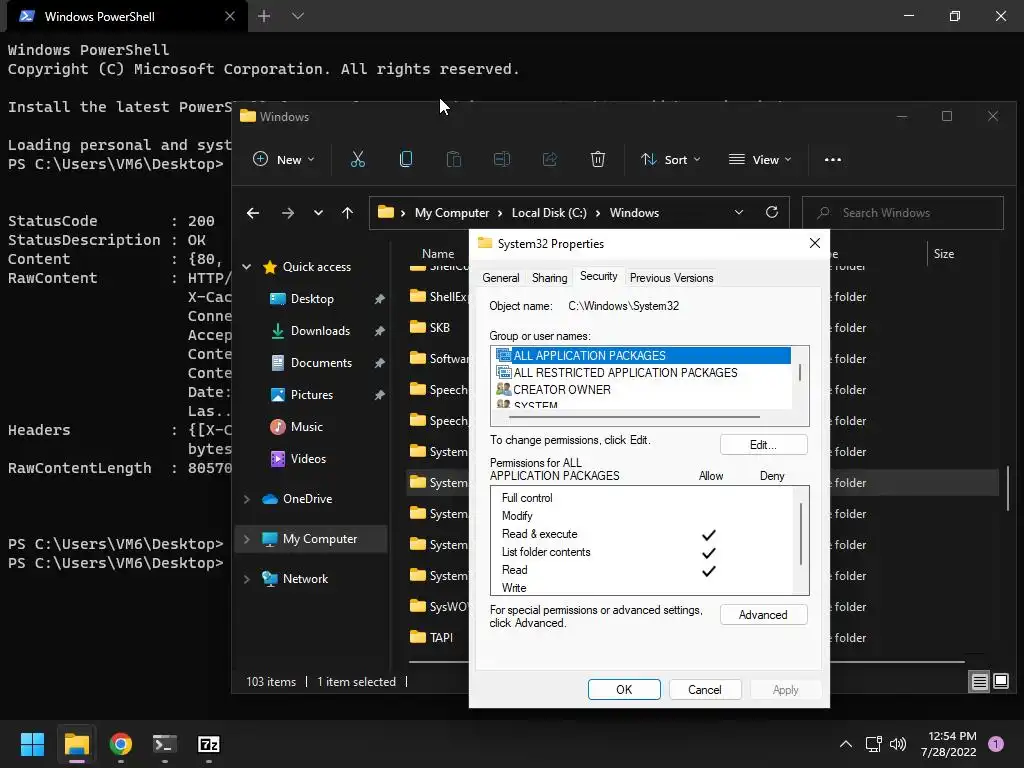This screenshot has height=768, width=1024.
Task: Click the network icon in system tray
Action: tap(873, 744)
